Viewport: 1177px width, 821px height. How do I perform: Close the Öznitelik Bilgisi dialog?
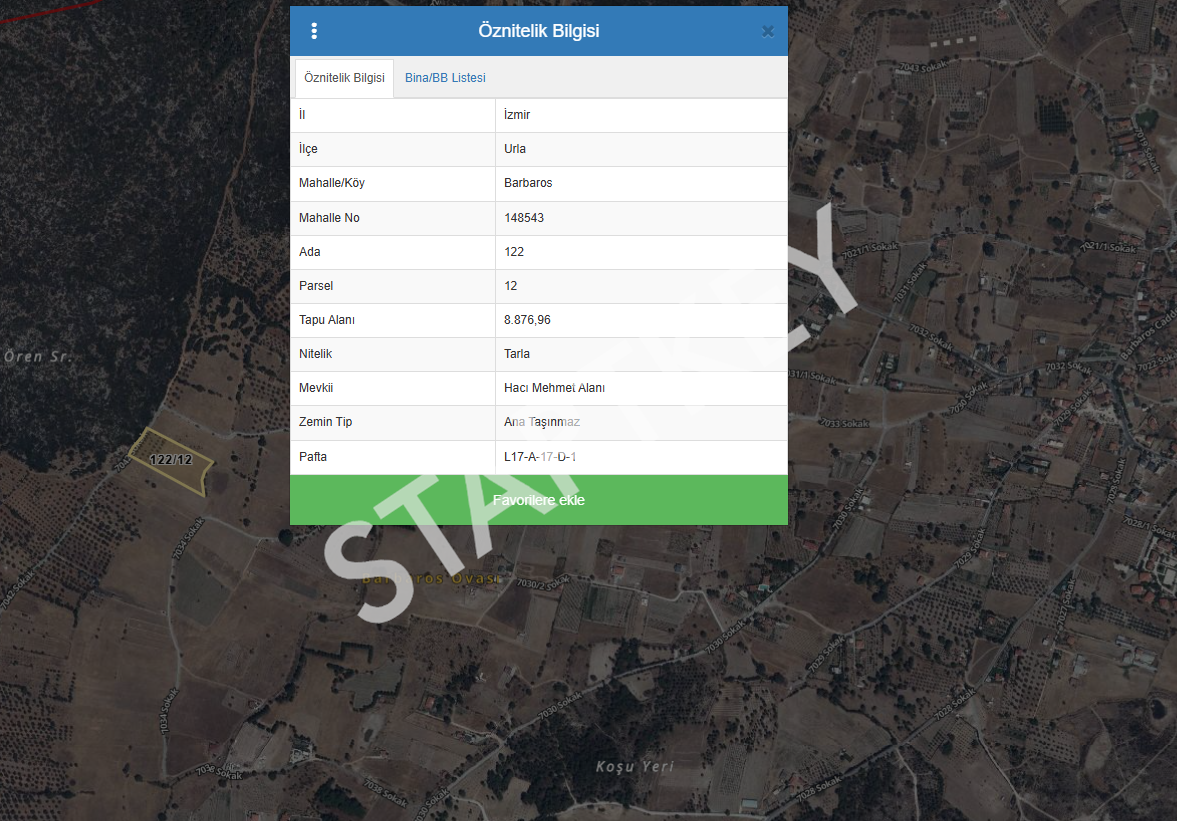point(767,31)
